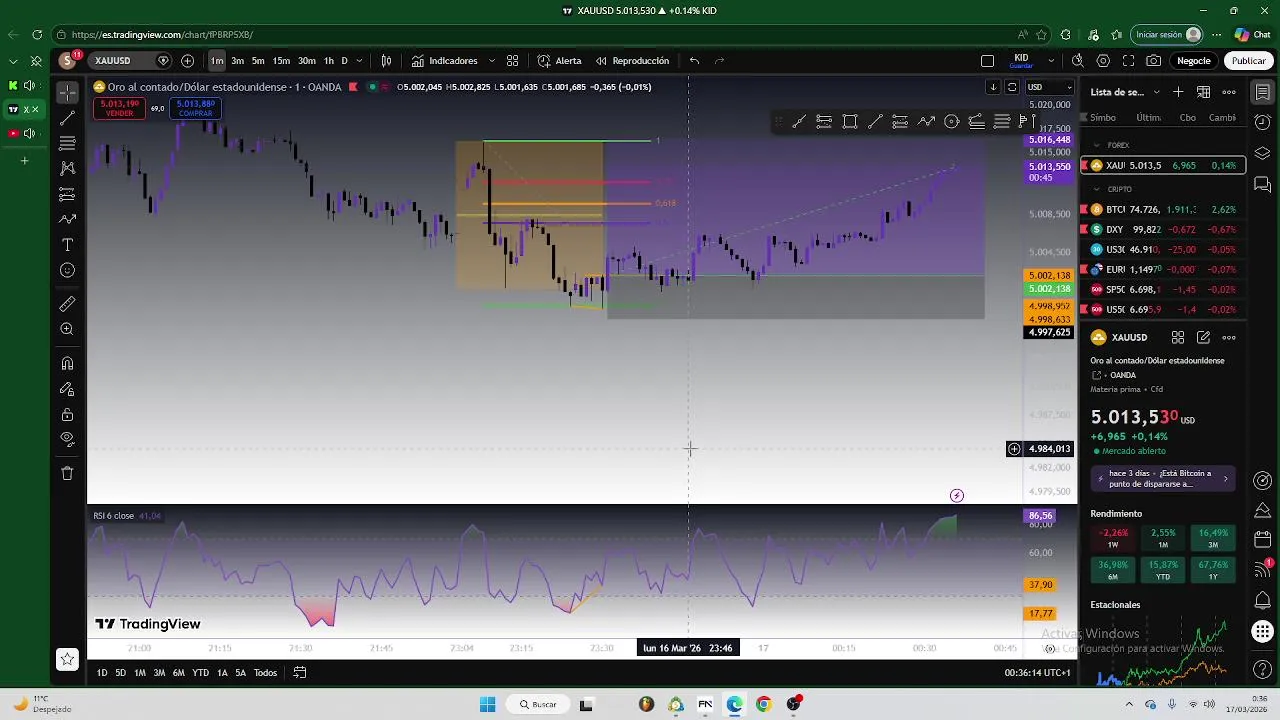
Task: Open favorites star at bottom of toolbar
Action: point(67,659)
